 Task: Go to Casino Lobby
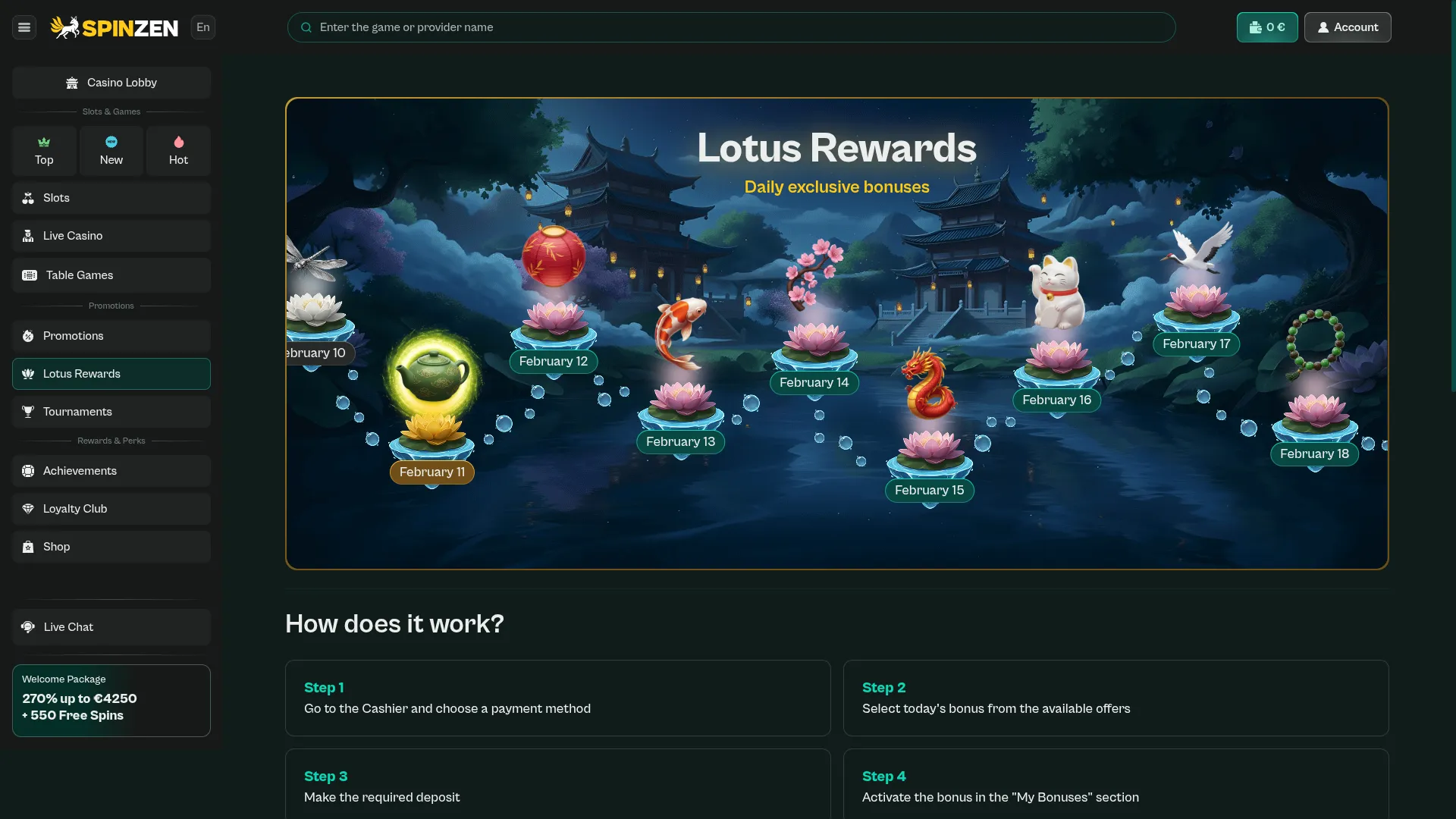click(x=111, y=83)
